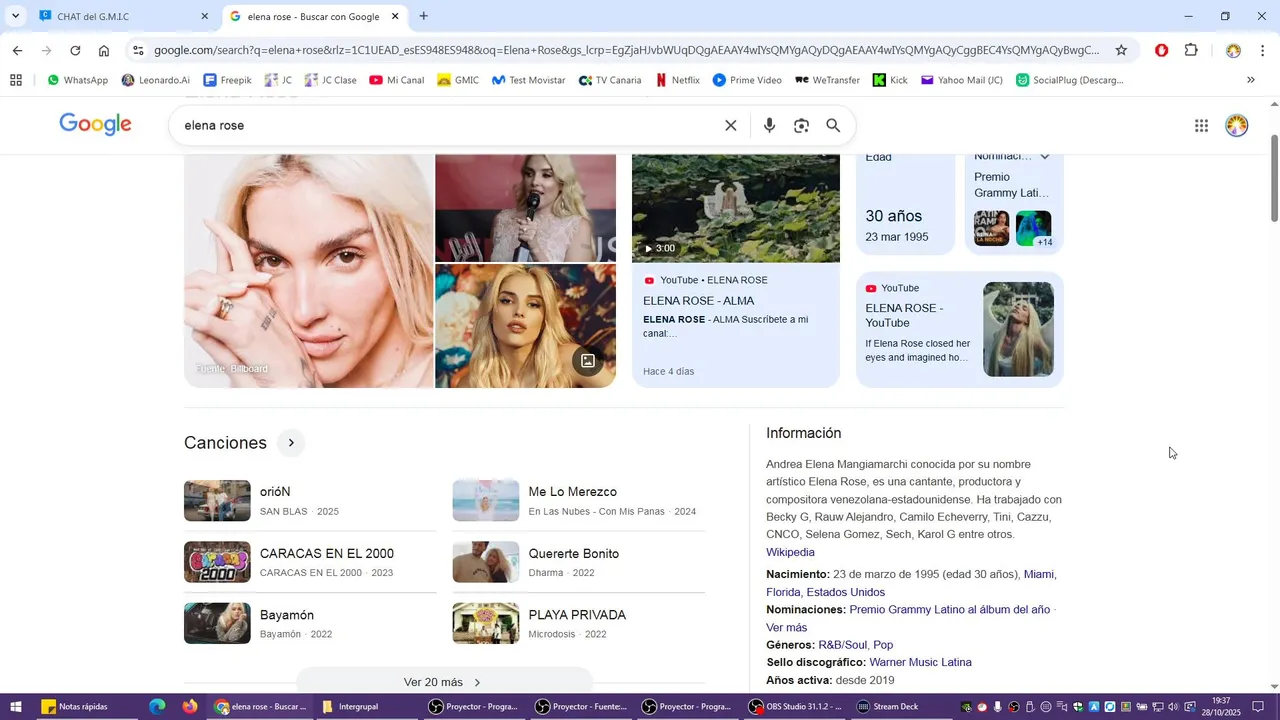Close the elena rose search tab
This screenshot has width=1280, height=720.
[x=395, y=16]
